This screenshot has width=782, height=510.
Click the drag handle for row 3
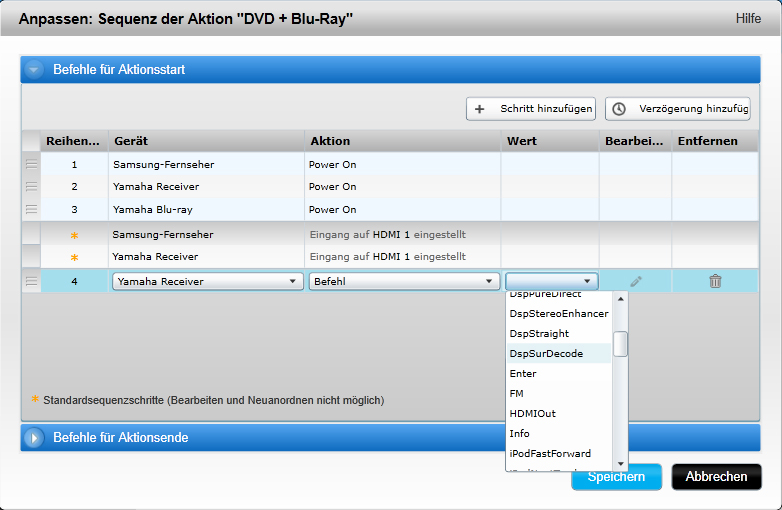(x=31, y=210)
